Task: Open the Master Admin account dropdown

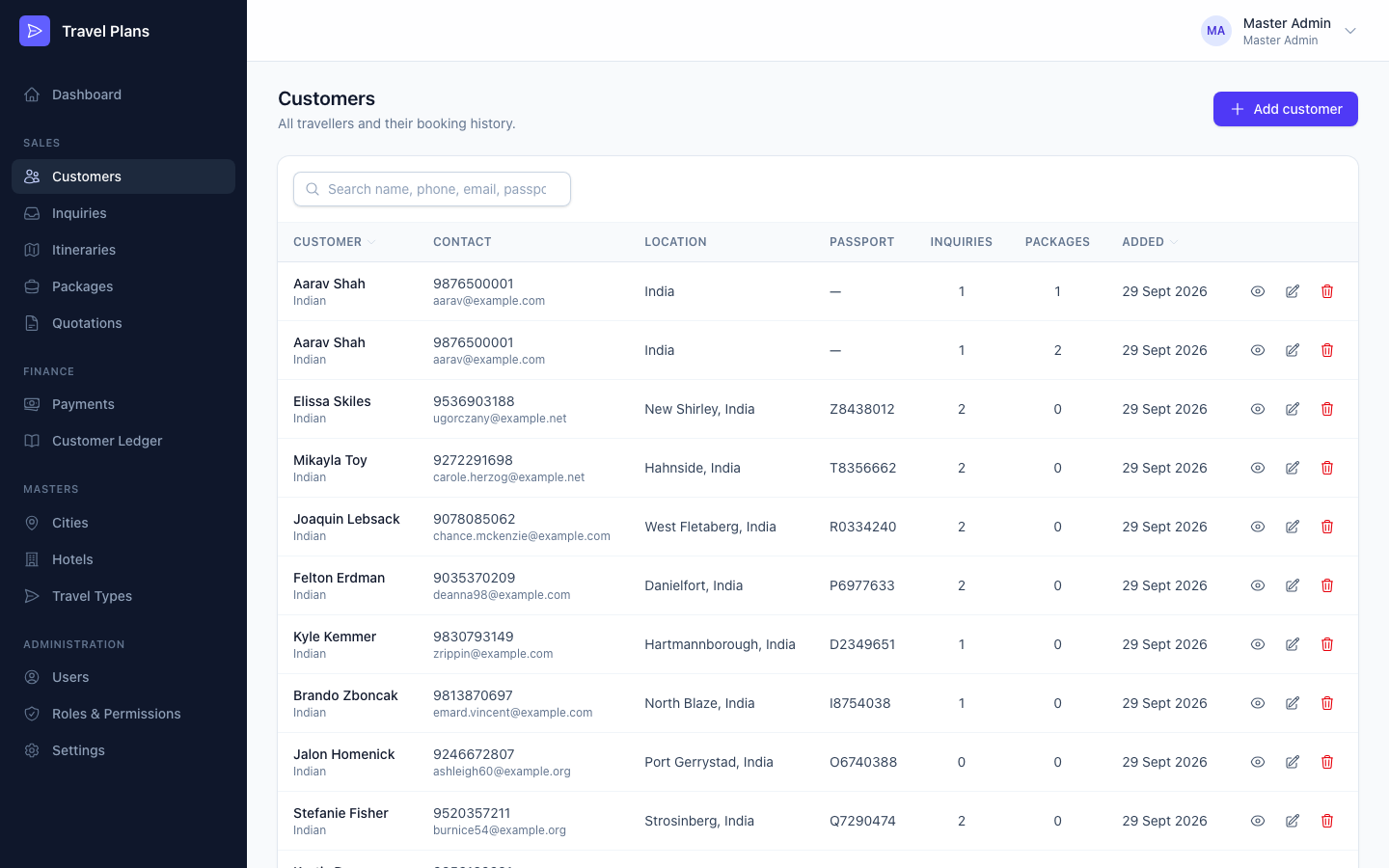Action: point(1279,31)
